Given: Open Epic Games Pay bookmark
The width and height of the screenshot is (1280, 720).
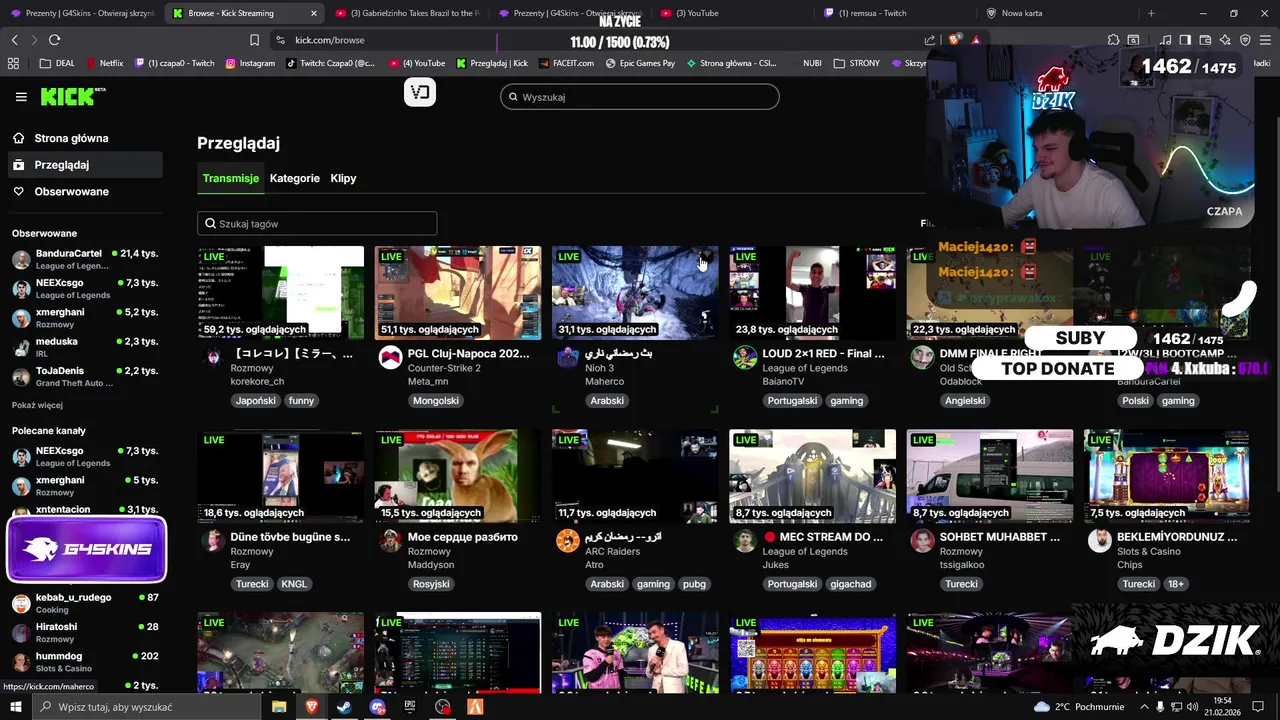Looking at the screenshot, I should tap(640, 63).
